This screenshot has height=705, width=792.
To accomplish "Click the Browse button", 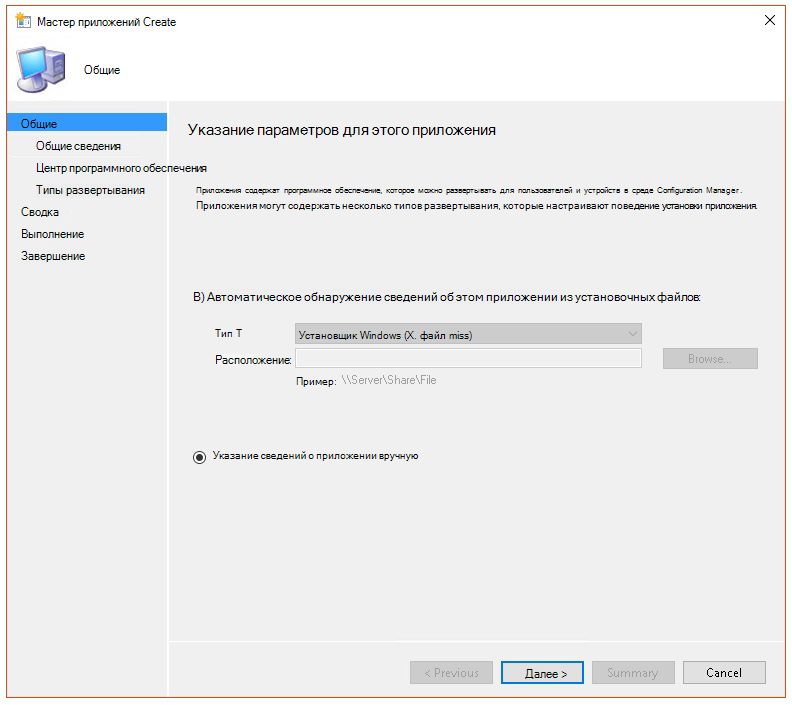I will 710,359.
